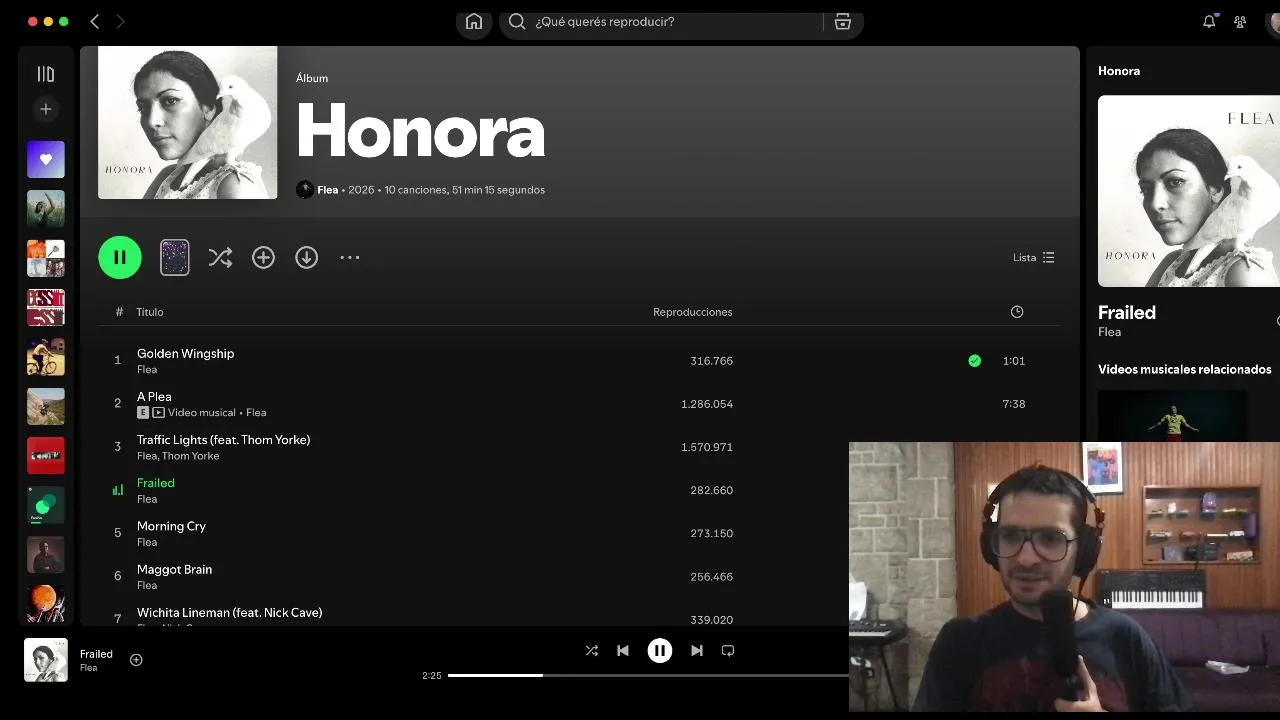Click the duration clock column header
This screenshot has width=1280, height=720.
(1017, 312)
